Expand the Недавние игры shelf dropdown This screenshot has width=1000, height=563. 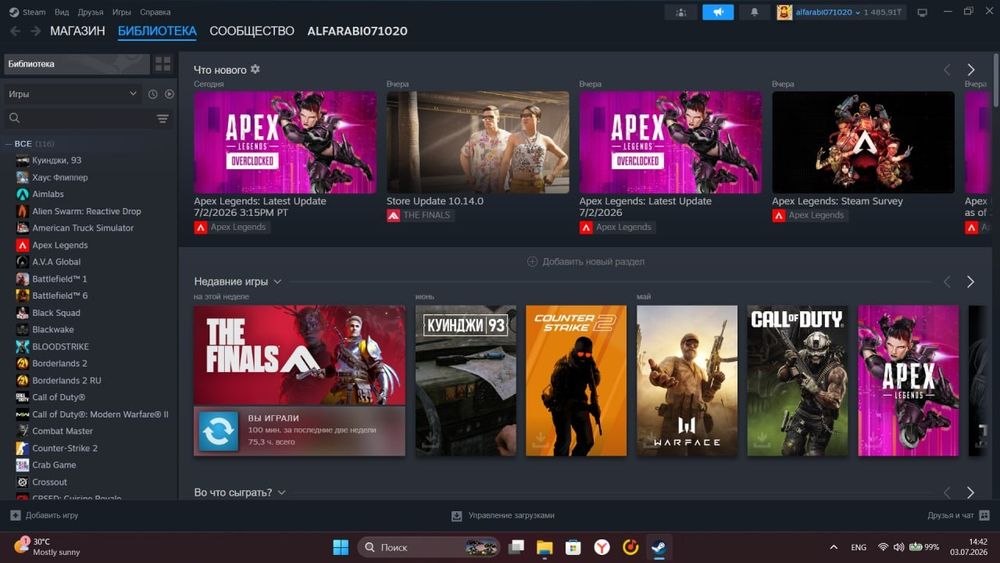click(x=277, y=282)
